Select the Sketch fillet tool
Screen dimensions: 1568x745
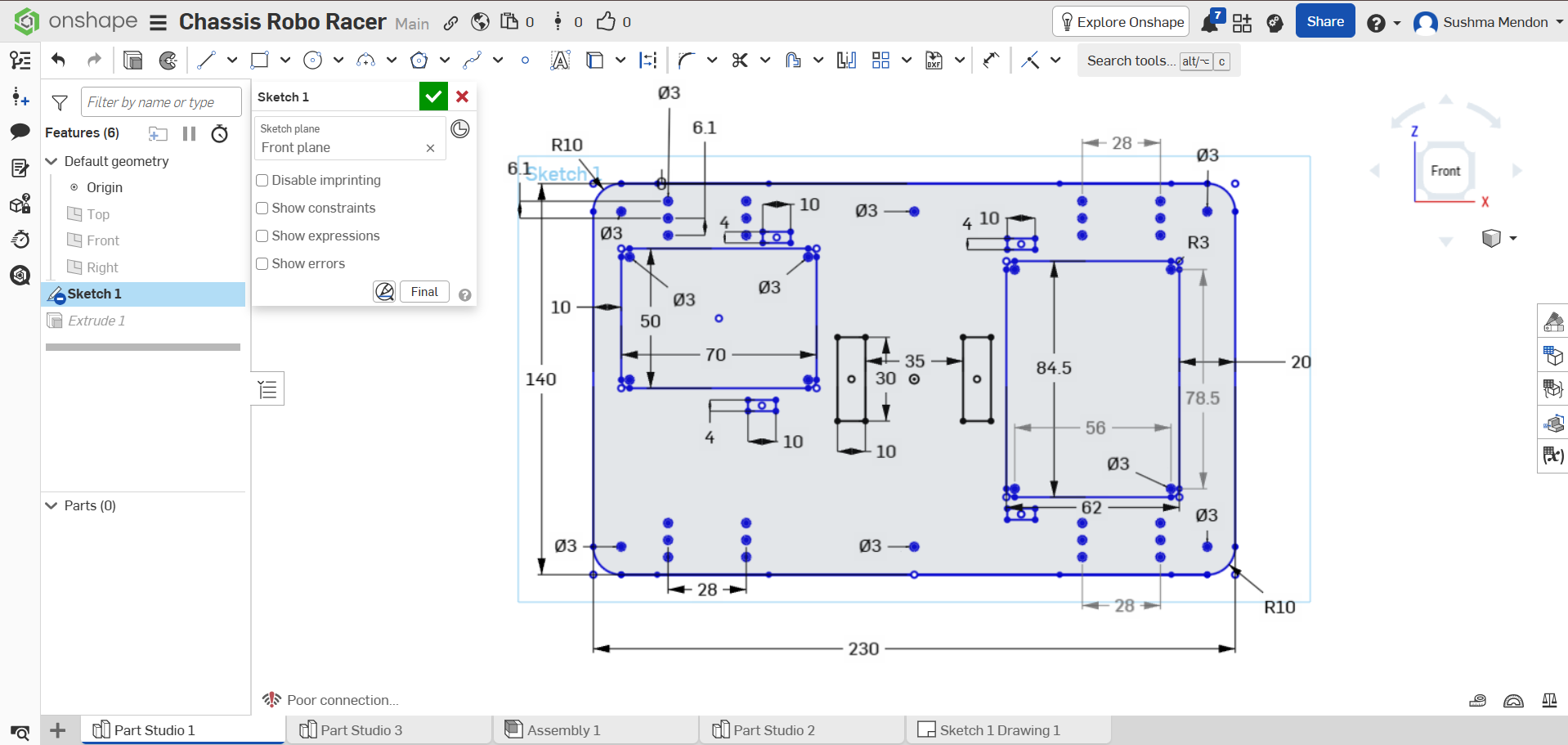coord(687,60)
